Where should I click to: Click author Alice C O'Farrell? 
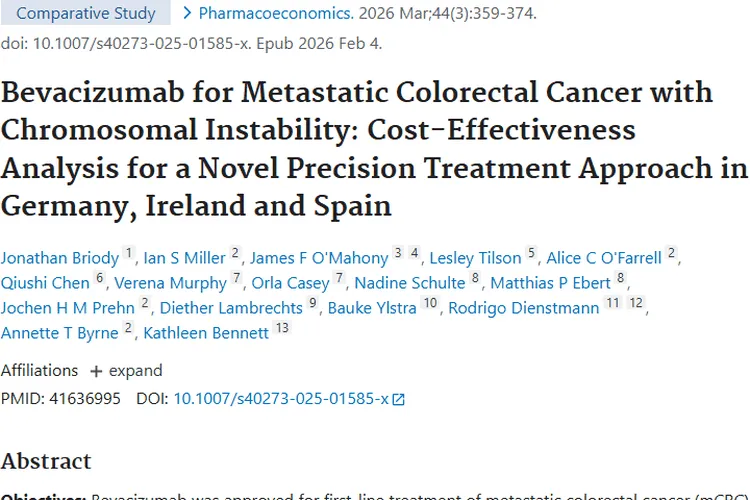(604, 258)
